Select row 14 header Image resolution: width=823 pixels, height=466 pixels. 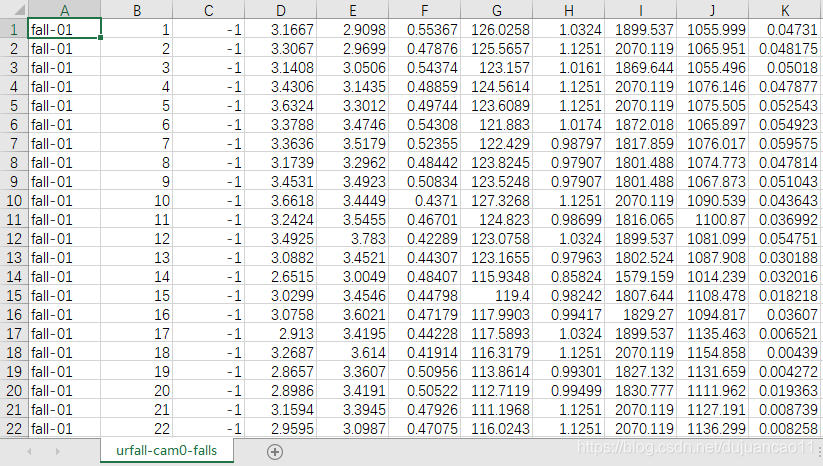(14, 277)
